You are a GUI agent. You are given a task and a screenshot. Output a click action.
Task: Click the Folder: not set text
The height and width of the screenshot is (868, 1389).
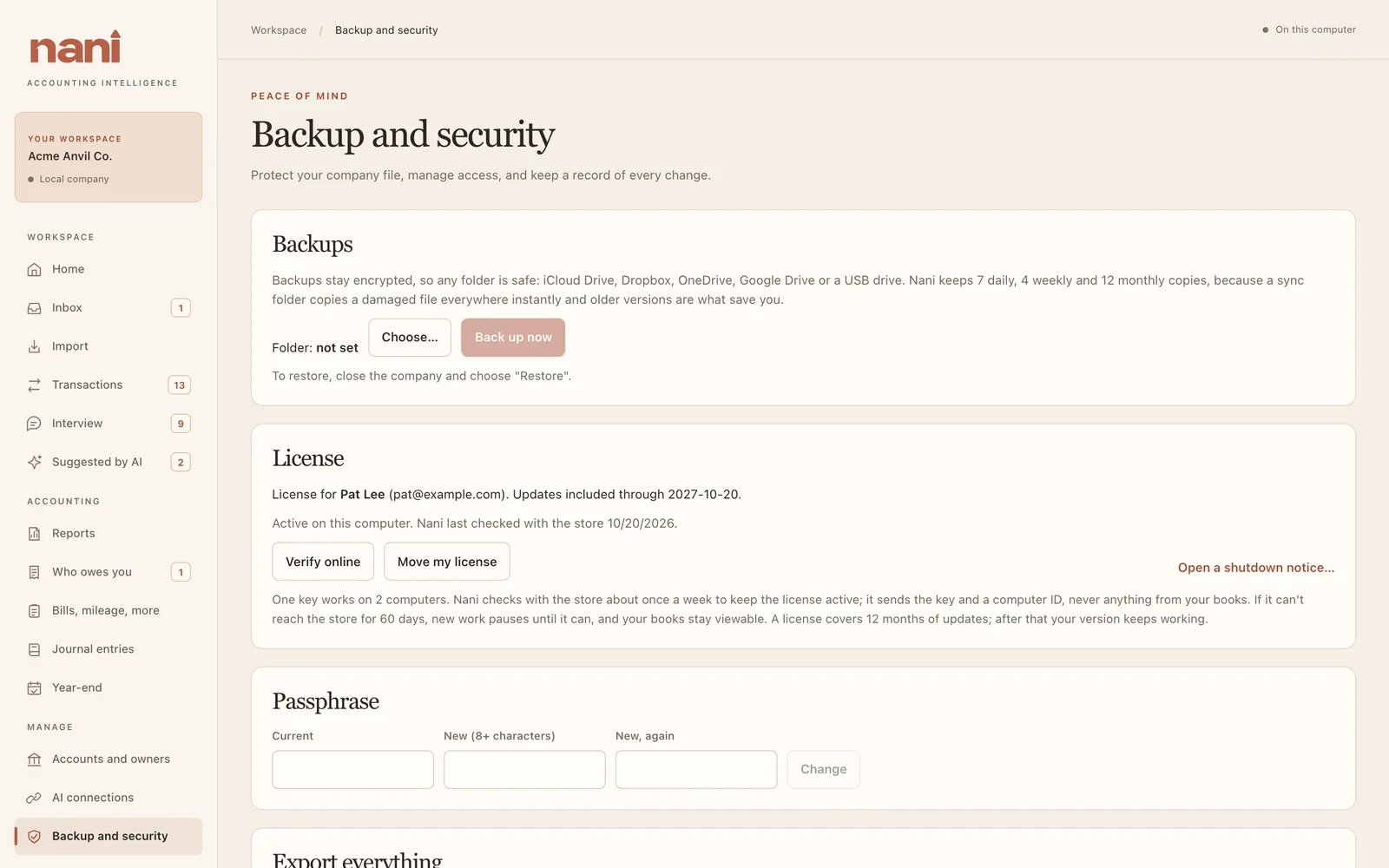click(315, 348)
